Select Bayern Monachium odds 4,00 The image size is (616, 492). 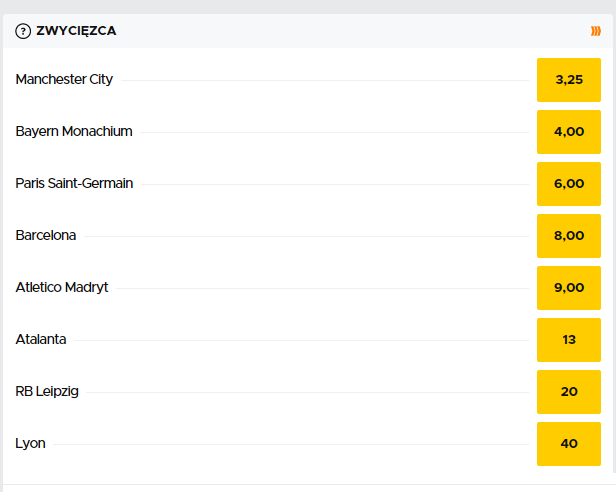(568, 132)
